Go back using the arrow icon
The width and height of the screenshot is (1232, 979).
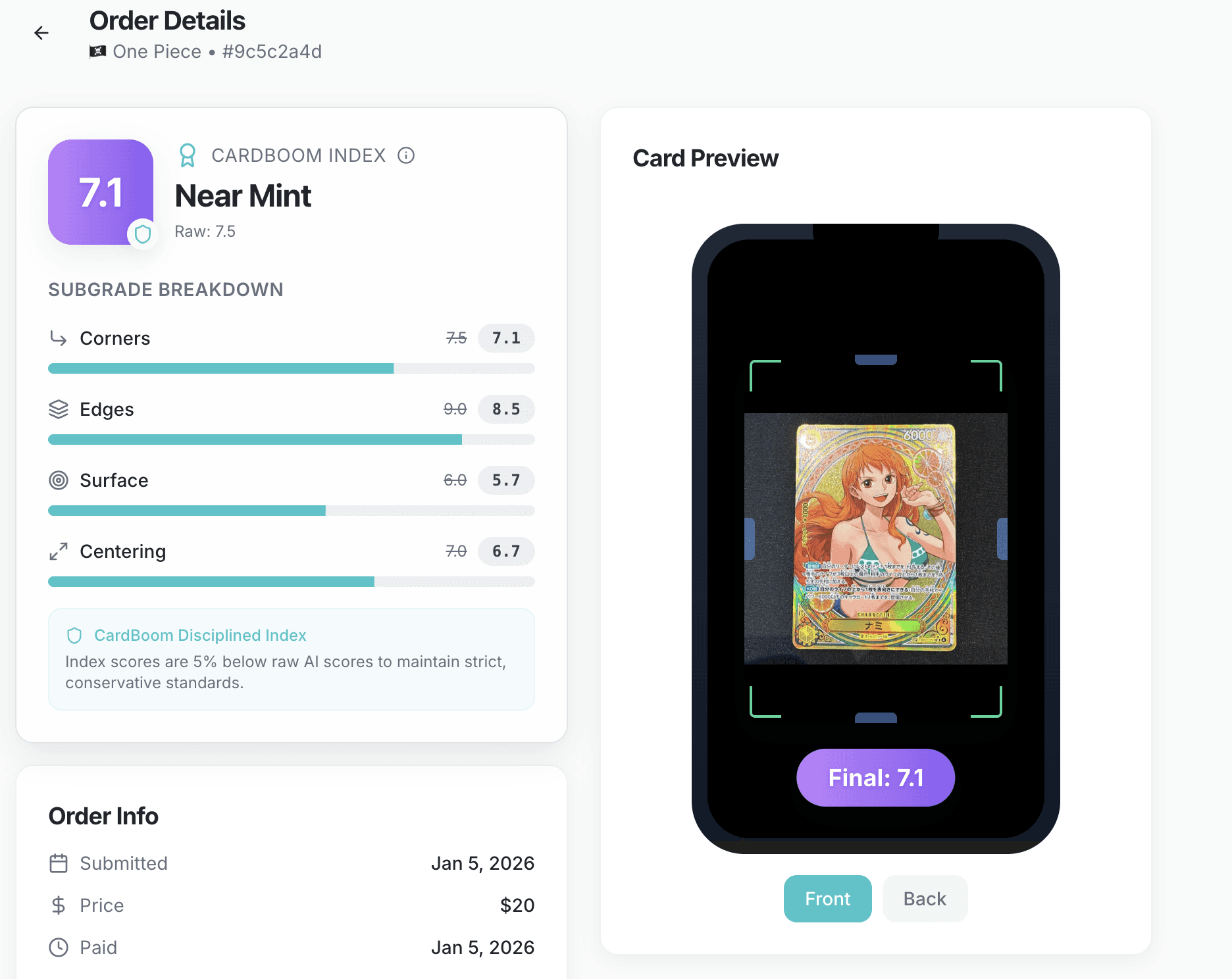click(41, 33)
